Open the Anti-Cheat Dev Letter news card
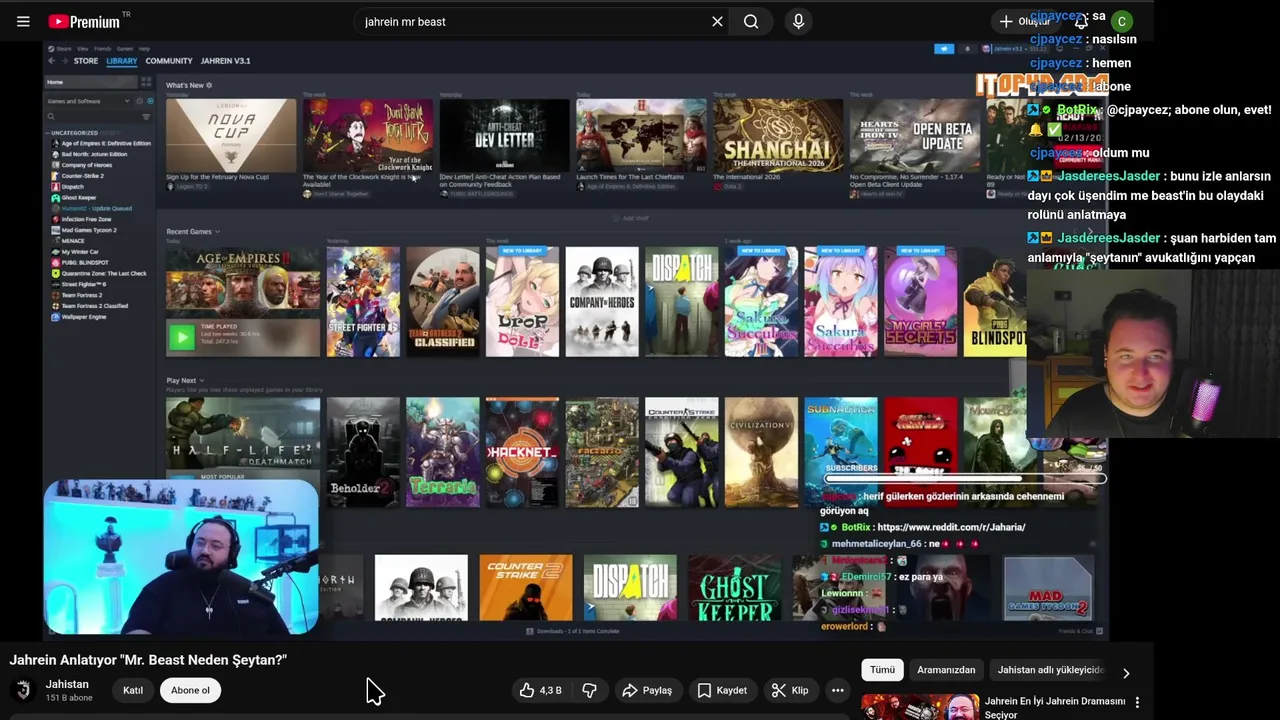This screenshot has height=720, width=1280. pyautogui.click(x=504, y=135)
